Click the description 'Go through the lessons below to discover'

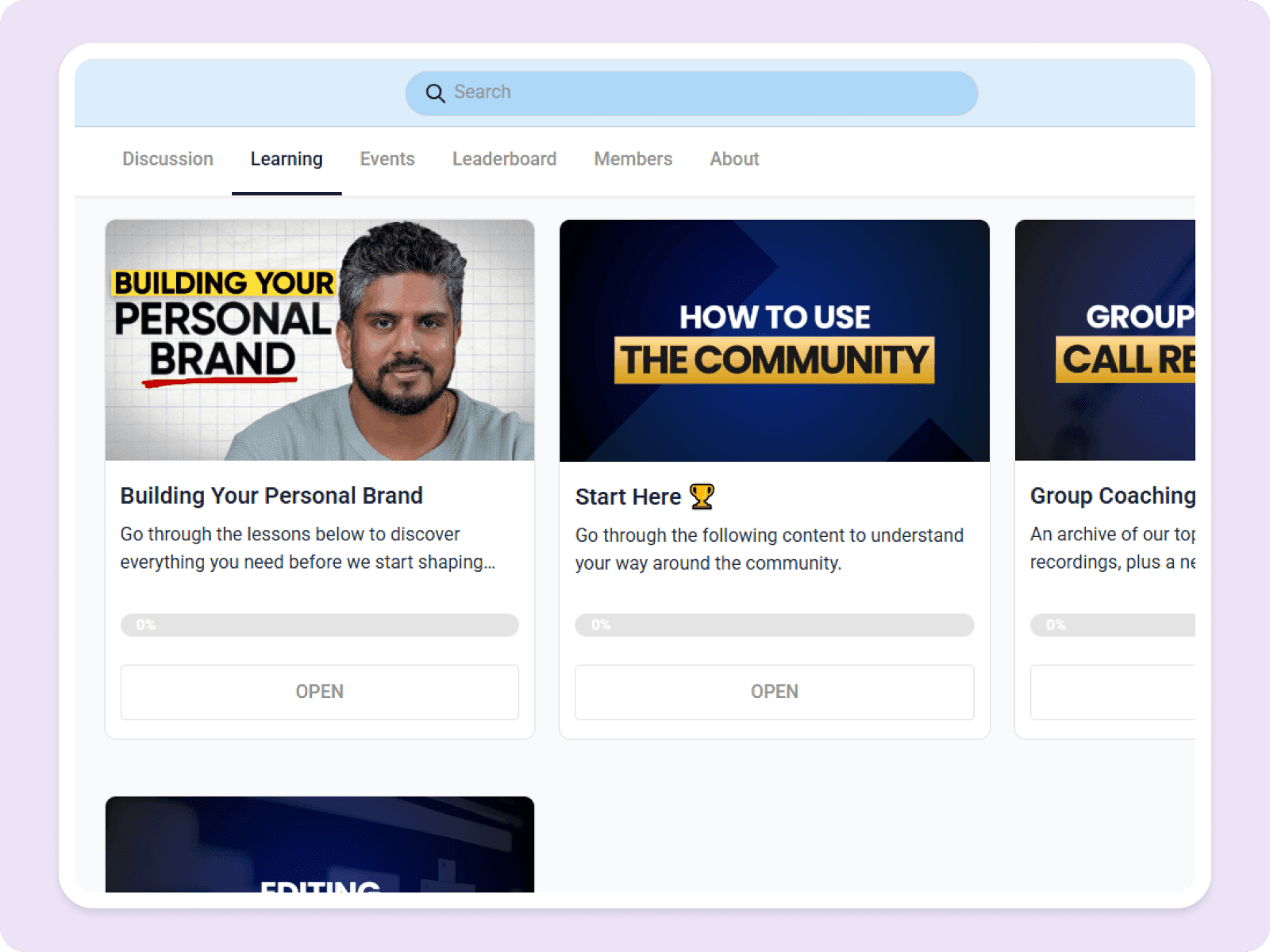pyautogui.click(x=290, y=535)
